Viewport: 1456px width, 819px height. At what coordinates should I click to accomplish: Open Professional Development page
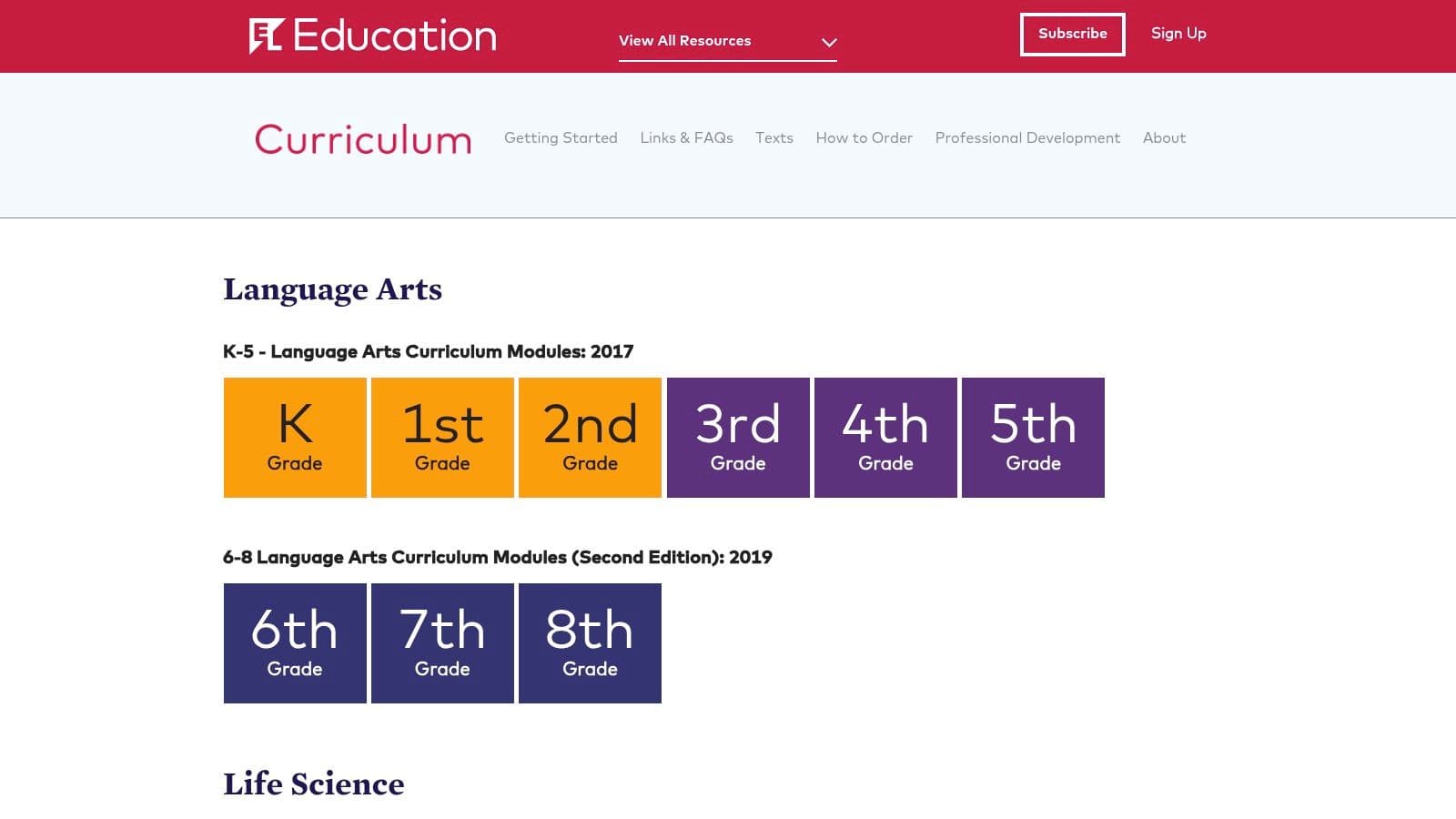(1027, 137)
